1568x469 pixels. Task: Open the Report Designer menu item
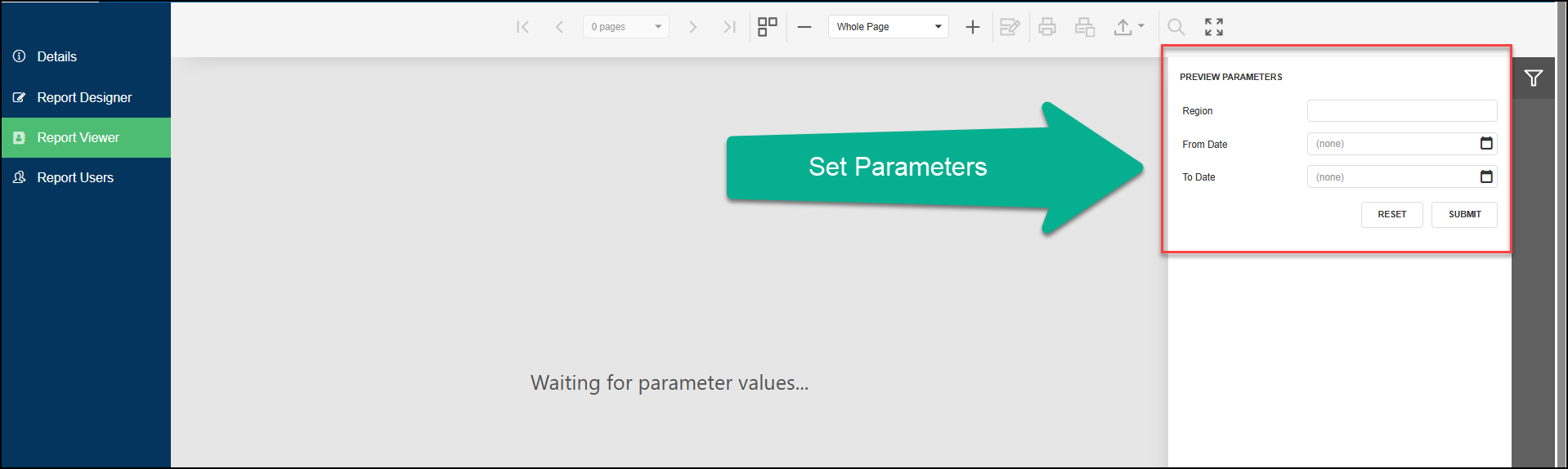86,97
